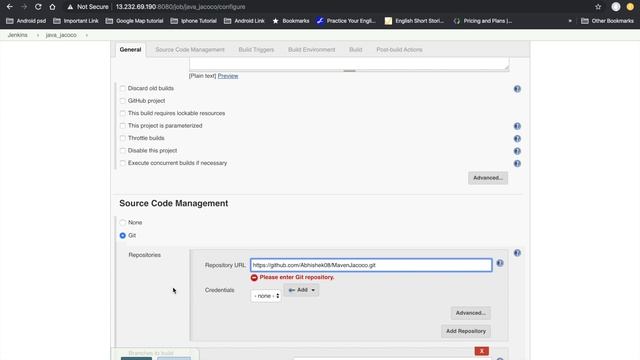Show help for This project is parameterized
640x360 pixels.
517,126
